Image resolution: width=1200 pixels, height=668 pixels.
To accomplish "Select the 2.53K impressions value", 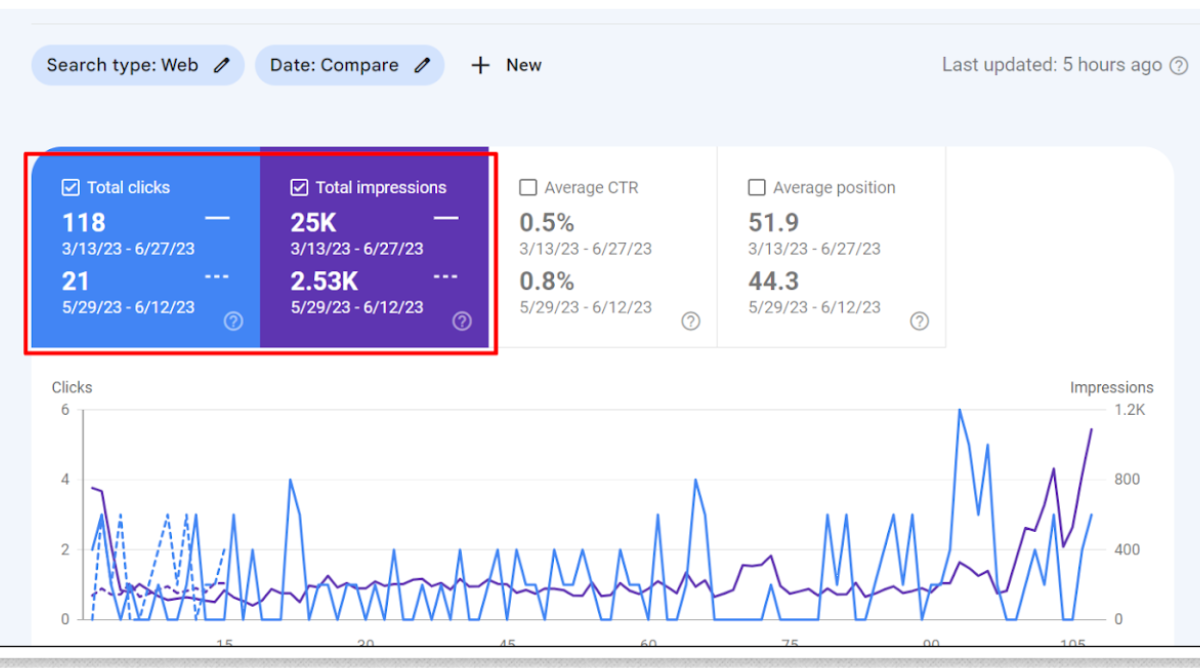I will click(324, 282).
